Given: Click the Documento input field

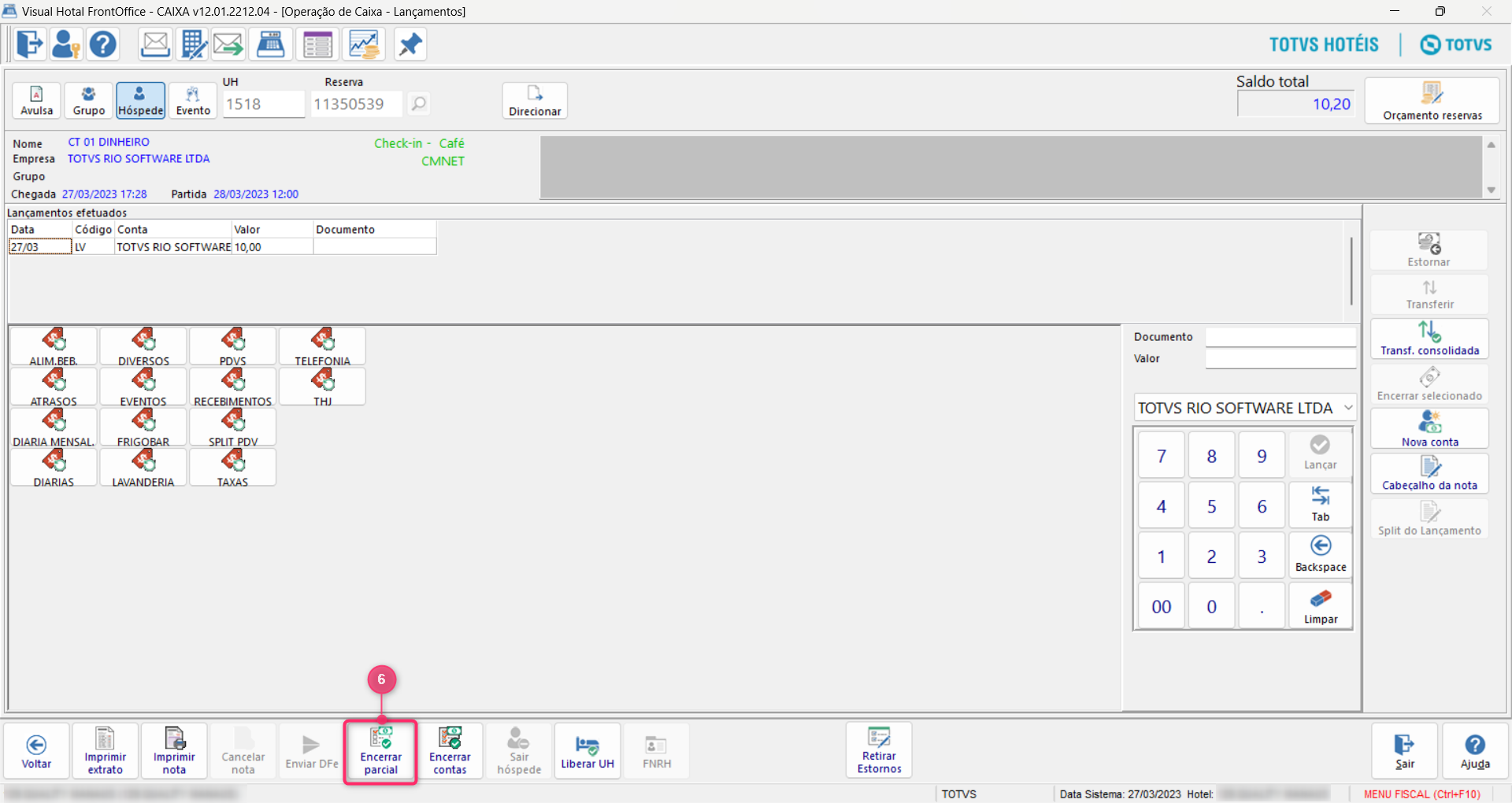Looking at the screenshot, I should tap(1280, 337).
